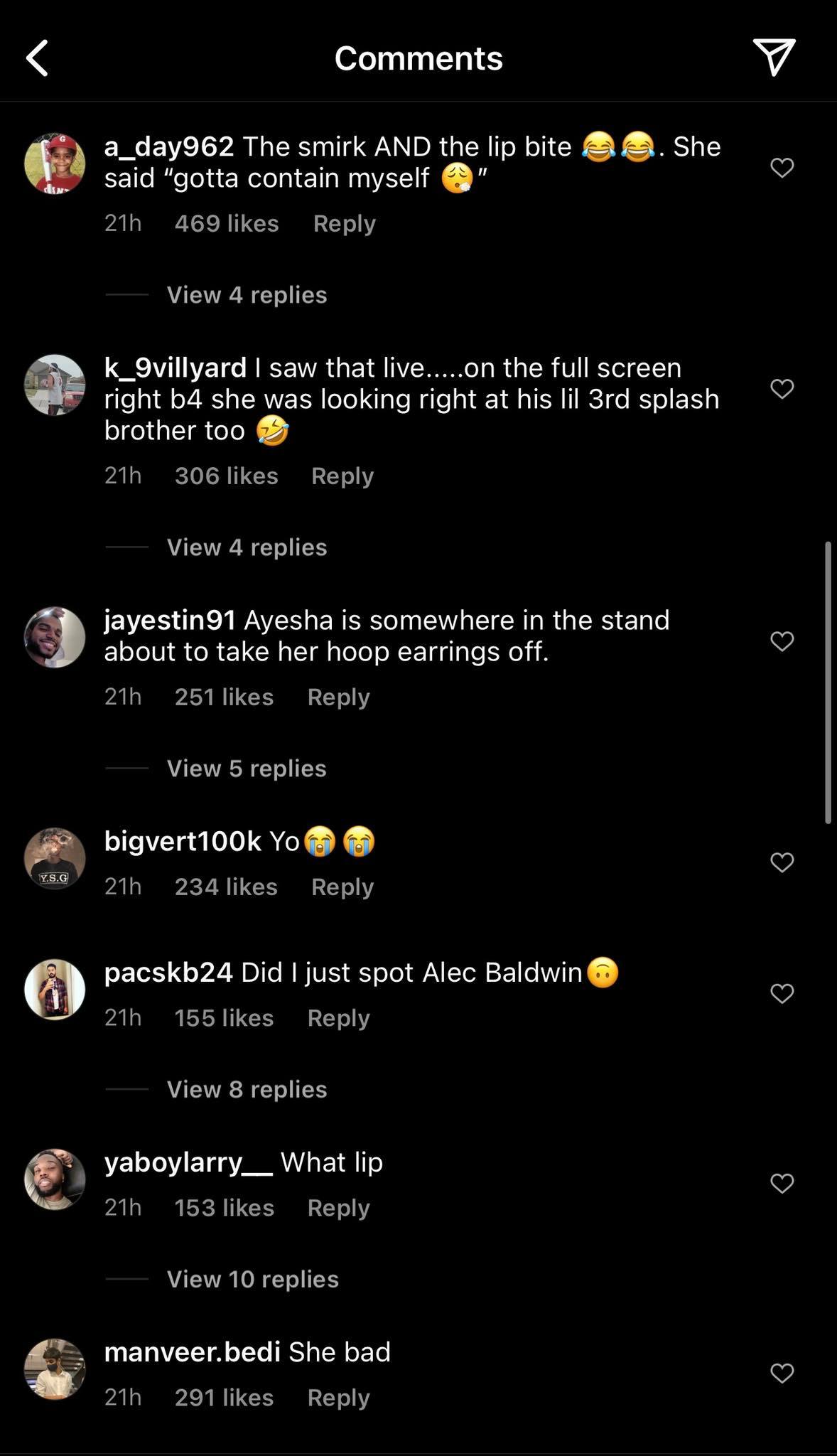This screenshot has width=837, height=1456.
Task: View the 469 likes on a_day962's comment
Action: tap(227, 223)
